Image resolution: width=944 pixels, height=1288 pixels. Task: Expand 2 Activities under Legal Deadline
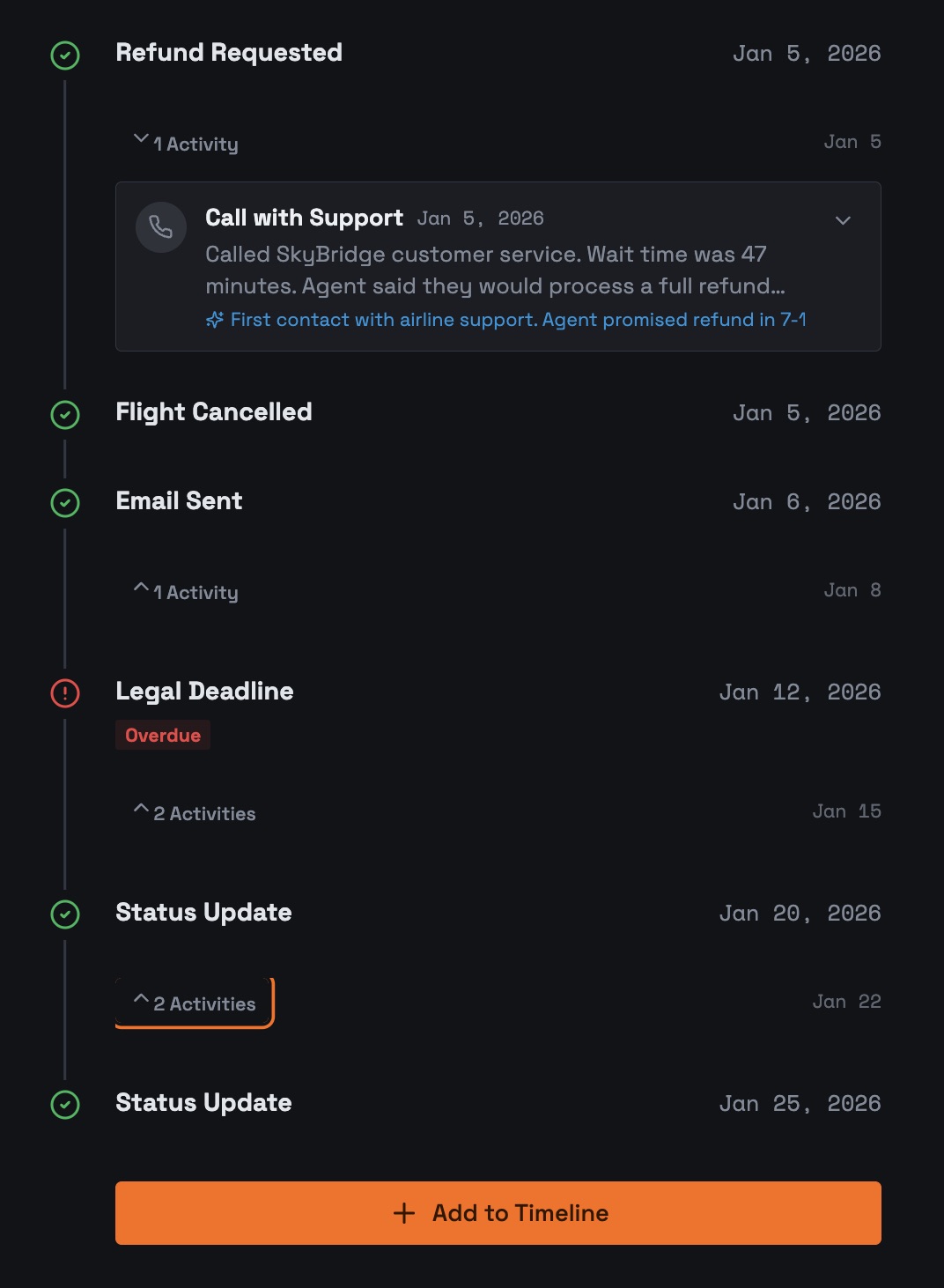(195, 813)
